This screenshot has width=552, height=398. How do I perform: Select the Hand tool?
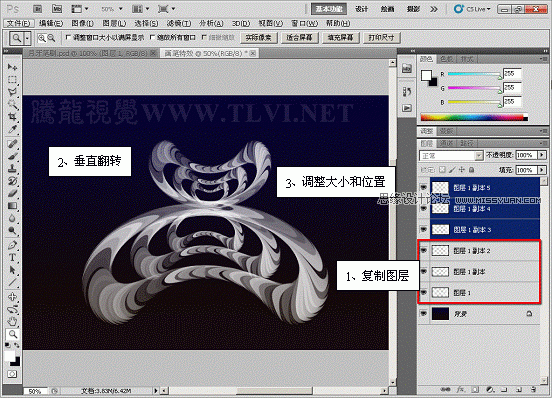point(12,321)
